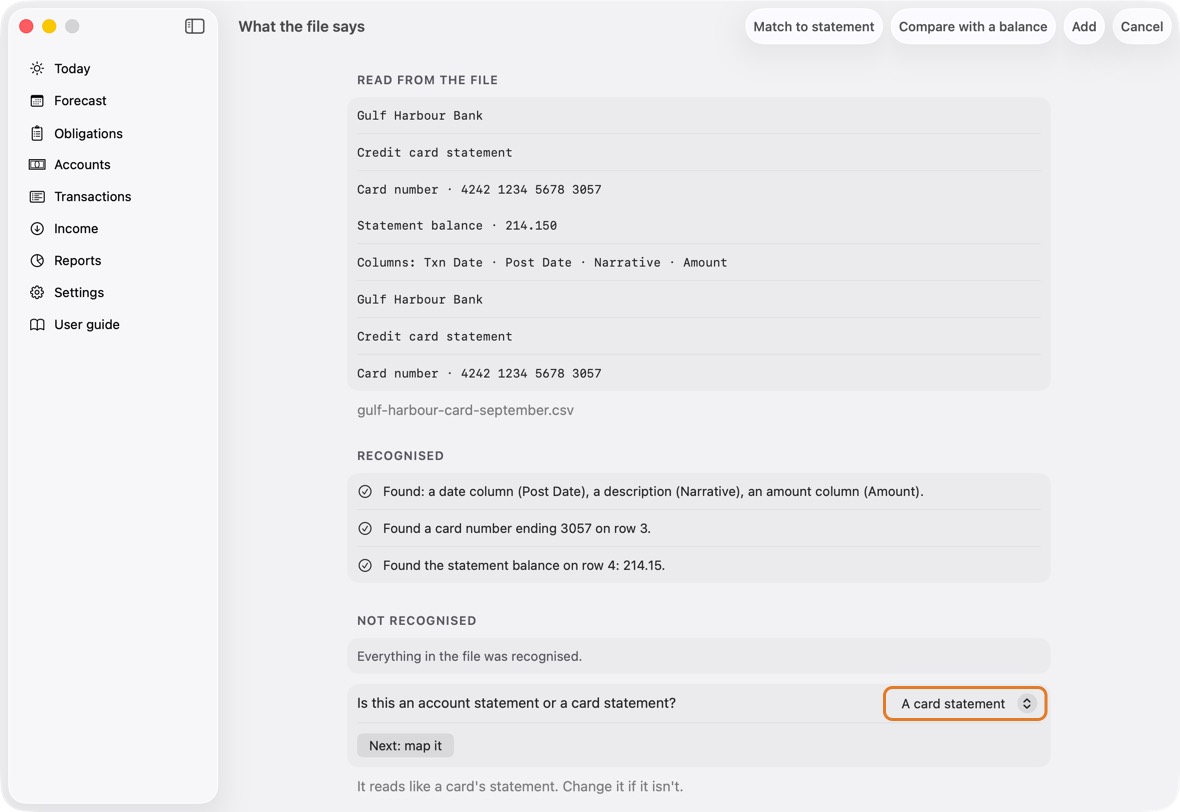Image resolution: width=1180 pixels, height=812 pixels.
Task: Click the file name gulf-harbour-card-september.csv
Action: tap(465, 410)
